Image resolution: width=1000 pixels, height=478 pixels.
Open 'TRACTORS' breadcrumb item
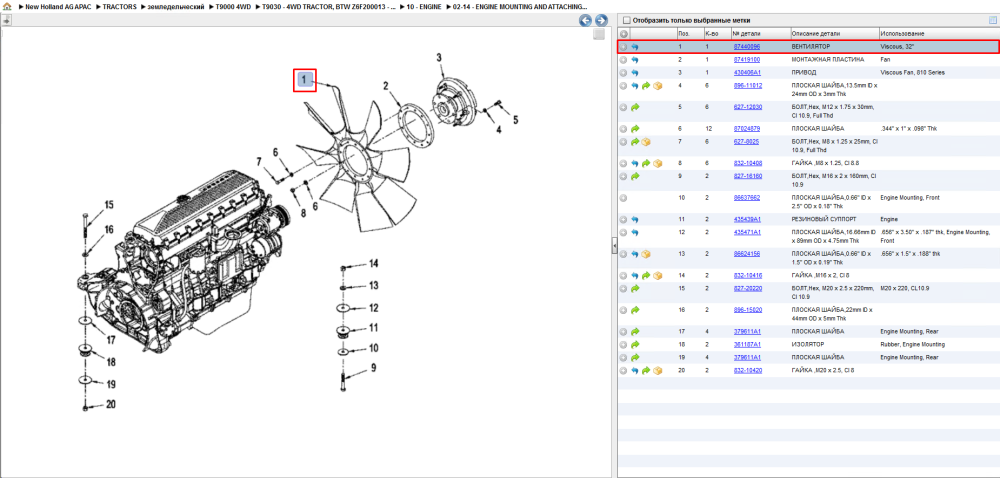click(119, 6)
